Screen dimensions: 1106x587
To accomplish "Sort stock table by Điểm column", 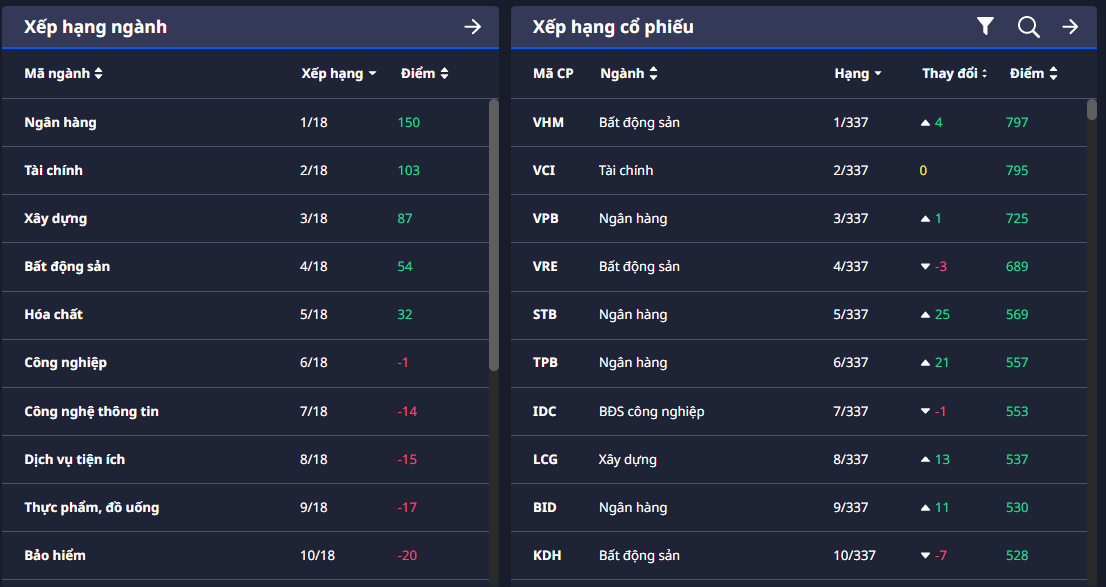I will (1033, 73).
